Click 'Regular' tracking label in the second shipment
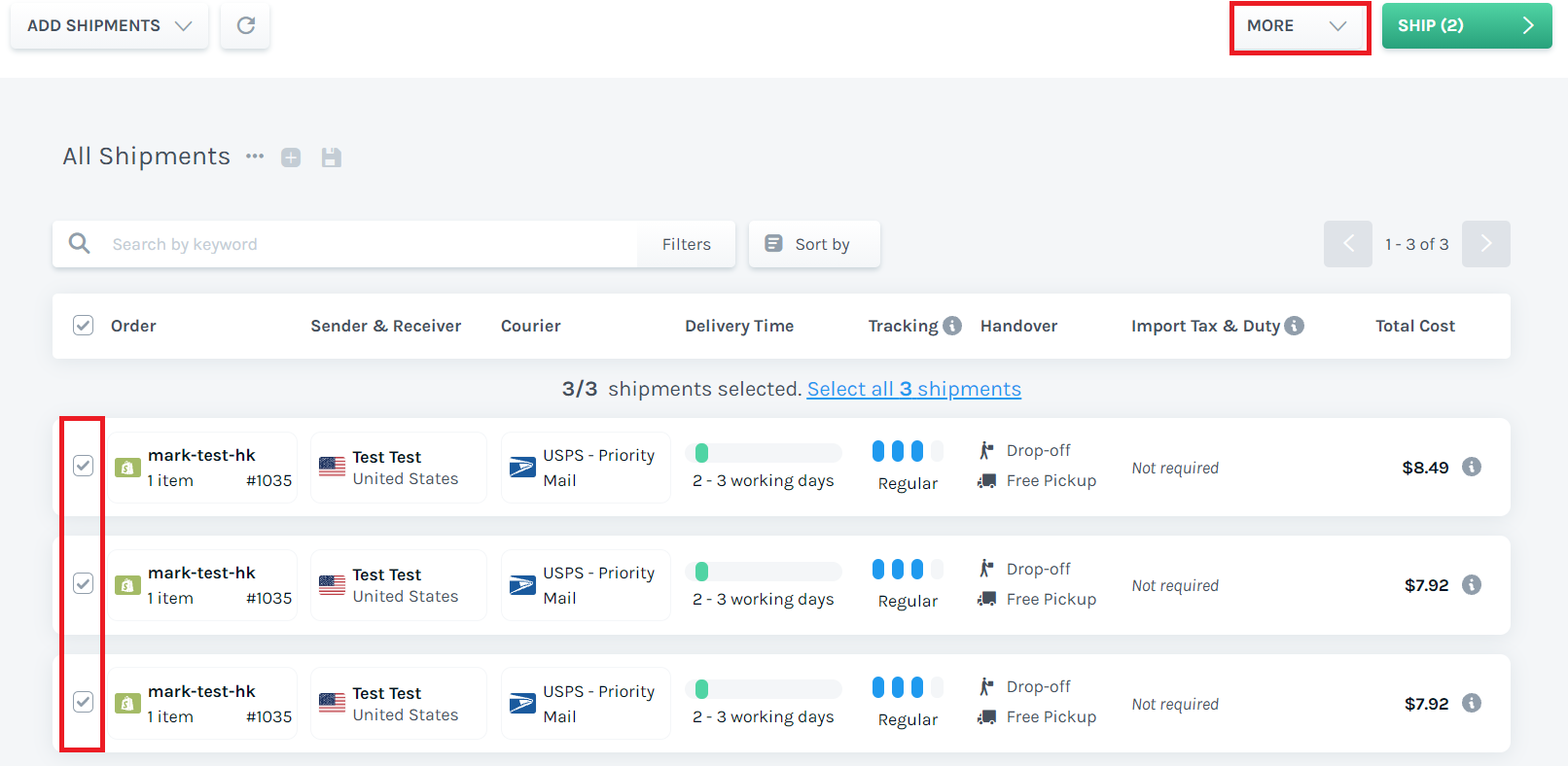The height and width of the screenshot is (766, 1568). tap(908, 601)
